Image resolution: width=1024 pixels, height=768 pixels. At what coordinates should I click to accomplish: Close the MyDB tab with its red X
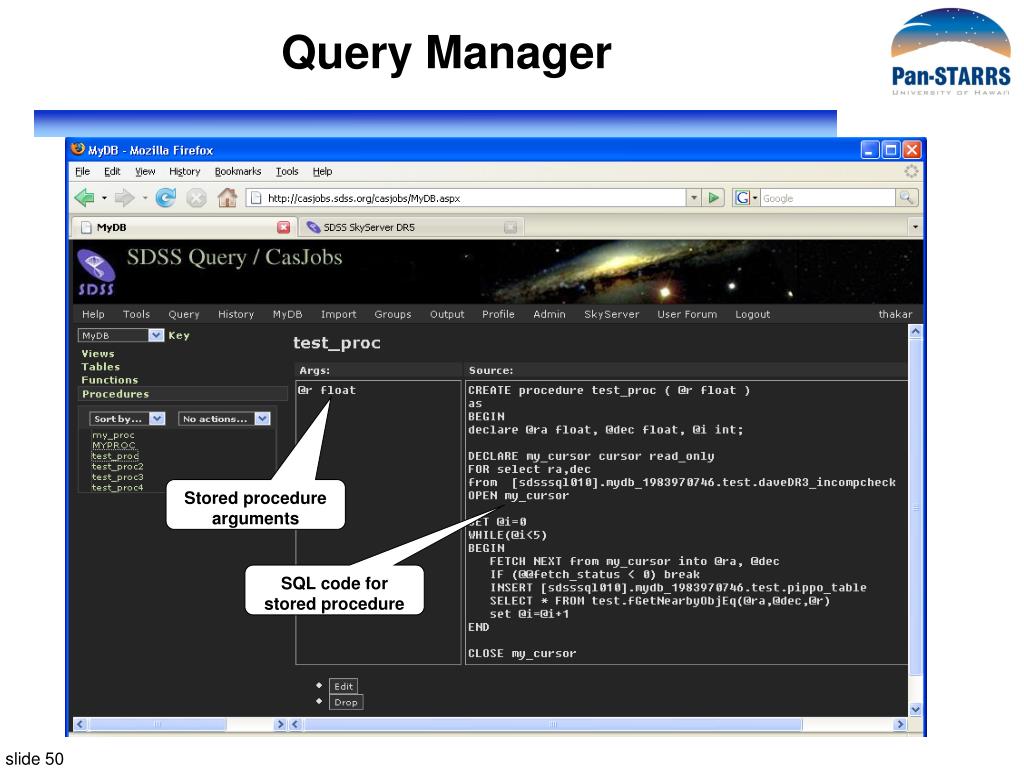click(283, 227)
